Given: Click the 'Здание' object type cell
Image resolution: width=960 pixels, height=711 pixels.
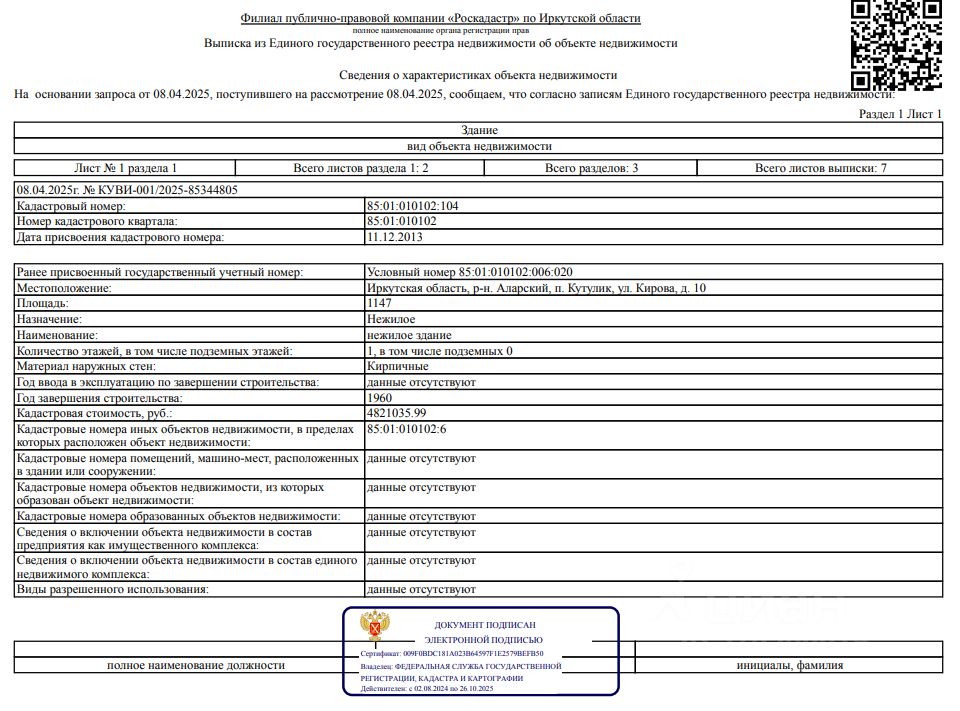Looking at the screenshot, I should point(479,130).
